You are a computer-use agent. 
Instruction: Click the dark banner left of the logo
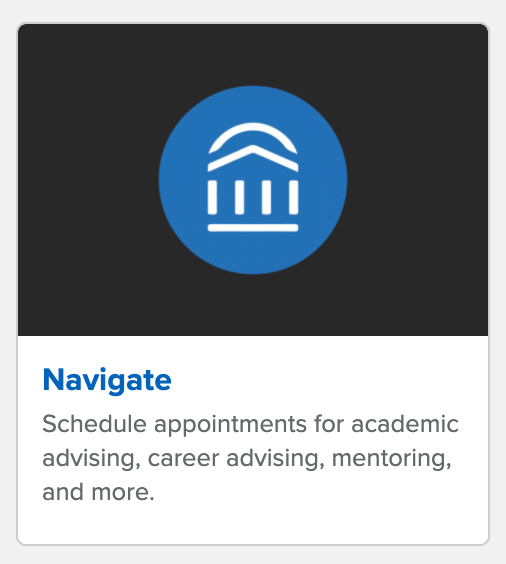click(88, 180)
